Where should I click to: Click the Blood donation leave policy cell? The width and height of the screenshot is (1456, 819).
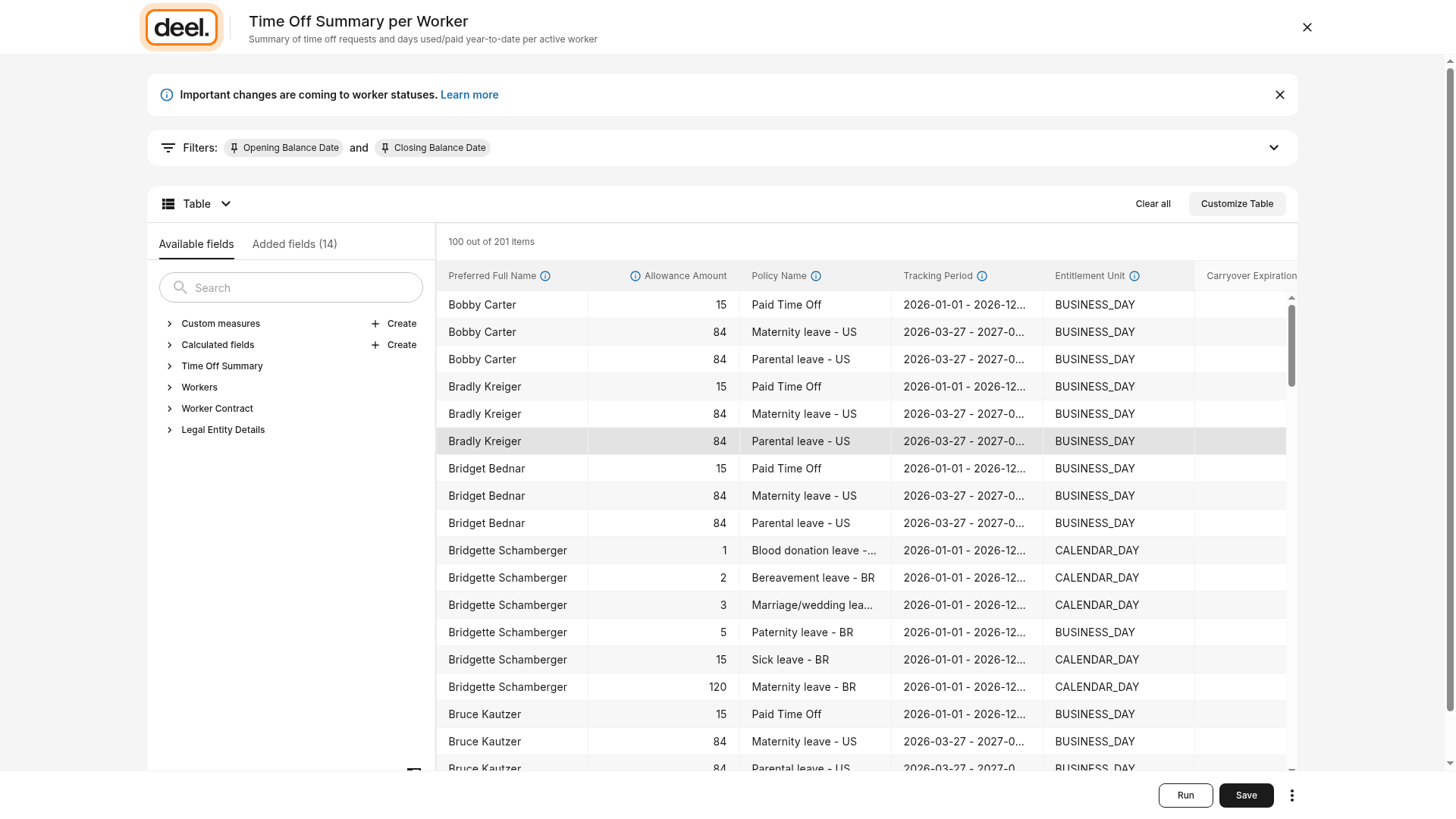[815, 551]
